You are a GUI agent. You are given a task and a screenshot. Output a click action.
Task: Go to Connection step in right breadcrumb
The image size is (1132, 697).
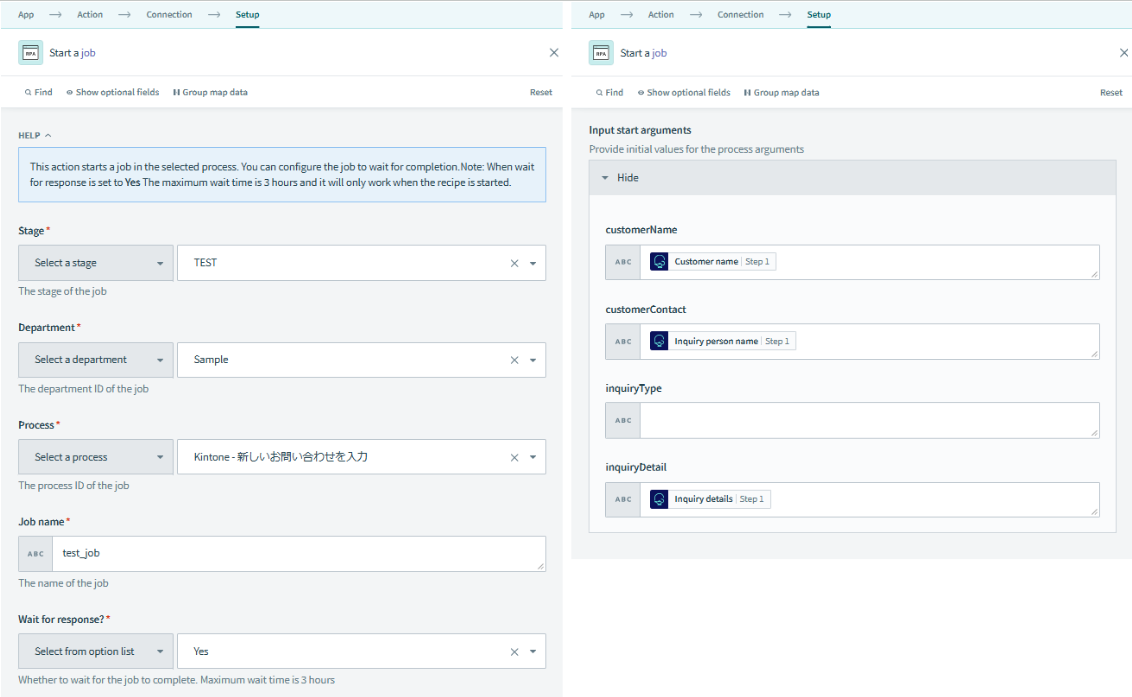pos(740,14)
